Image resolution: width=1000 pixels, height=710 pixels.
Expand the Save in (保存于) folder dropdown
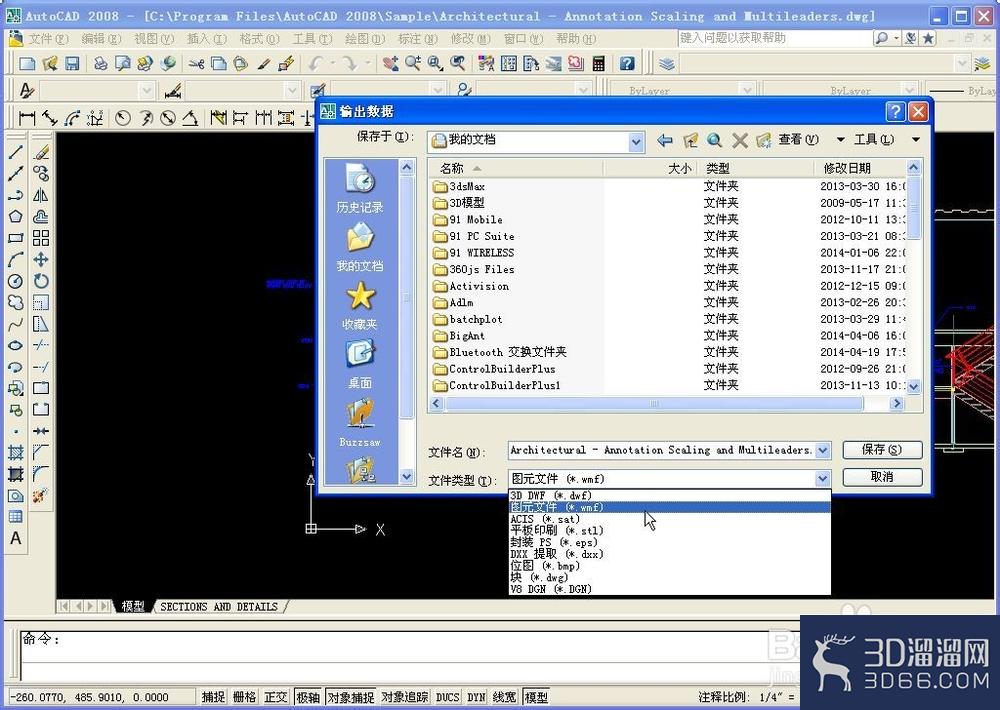tap(635, 141)
